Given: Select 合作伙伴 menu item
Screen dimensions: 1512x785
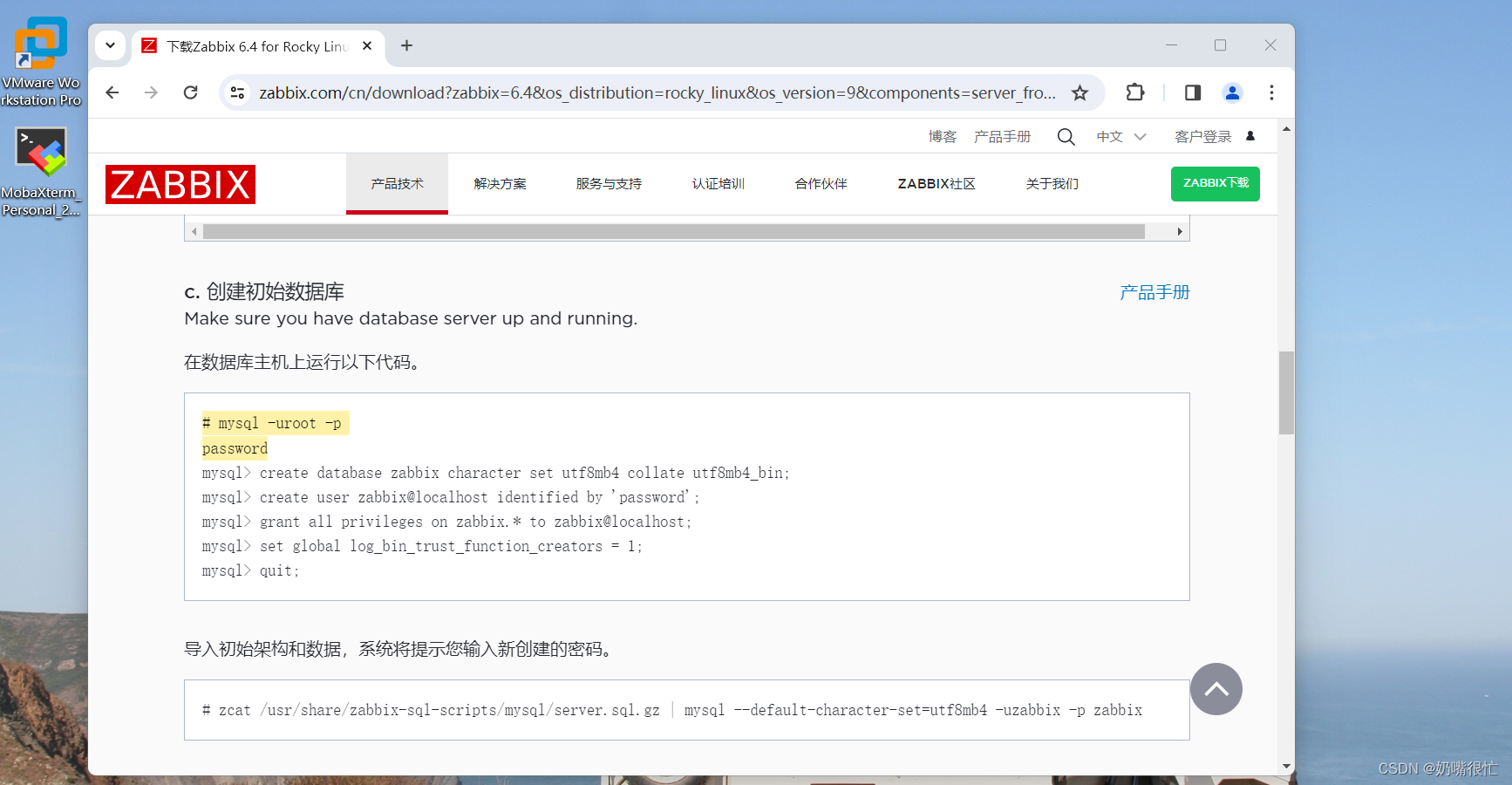Looking at the screenshot, I should click(821, 183).
